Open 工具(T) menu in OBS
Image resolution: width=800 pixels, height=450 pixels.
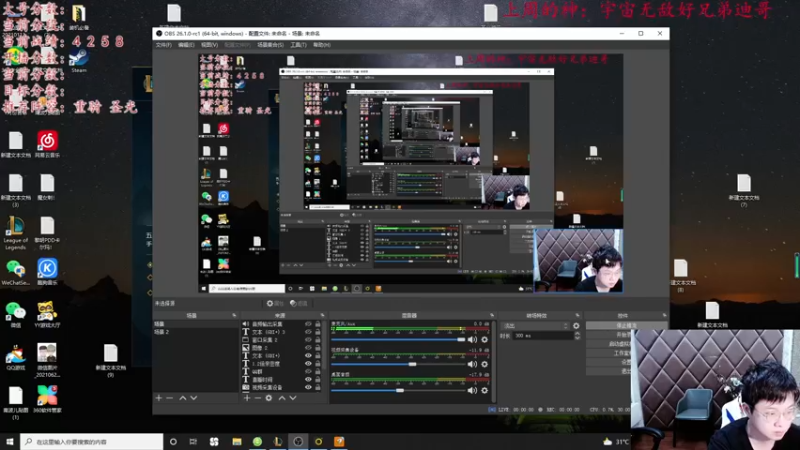click(x=298, y=45)
